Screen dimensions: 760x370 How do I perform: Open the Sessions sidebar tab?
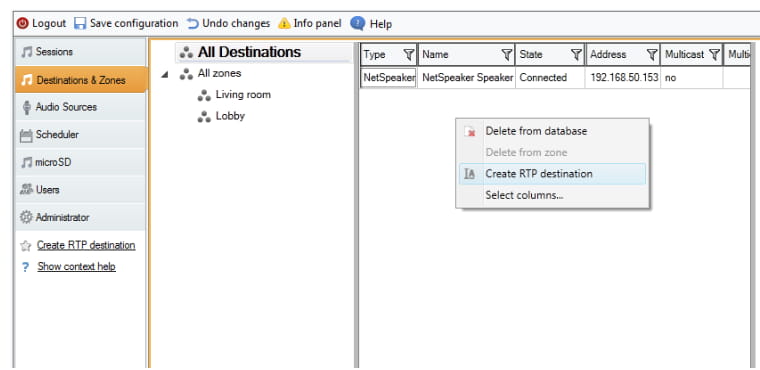80,52
